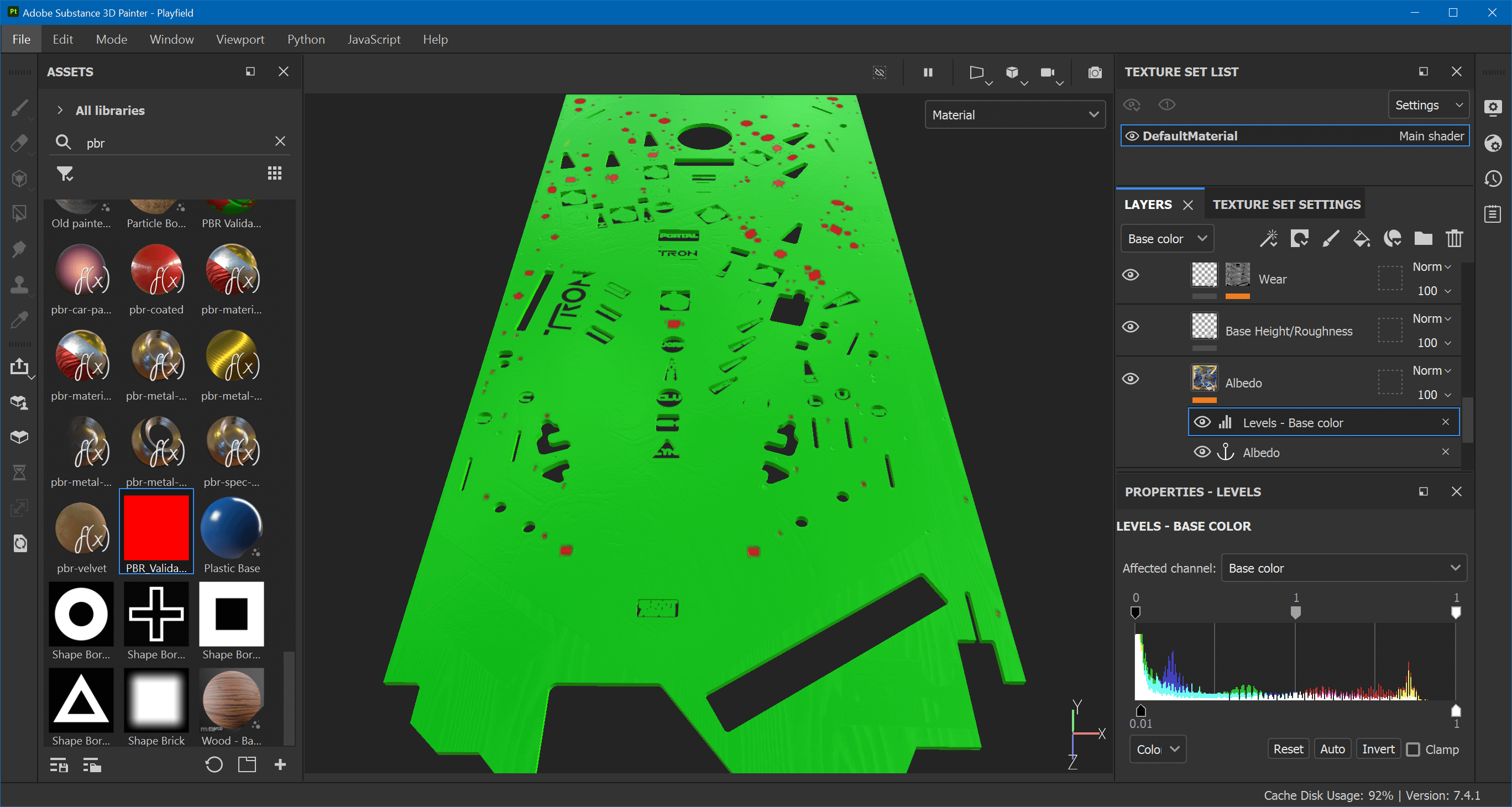Enable the Clamp checkbox
Image resolution: width=1512 pixels, height=807 pixels.
pos(1414,750)
